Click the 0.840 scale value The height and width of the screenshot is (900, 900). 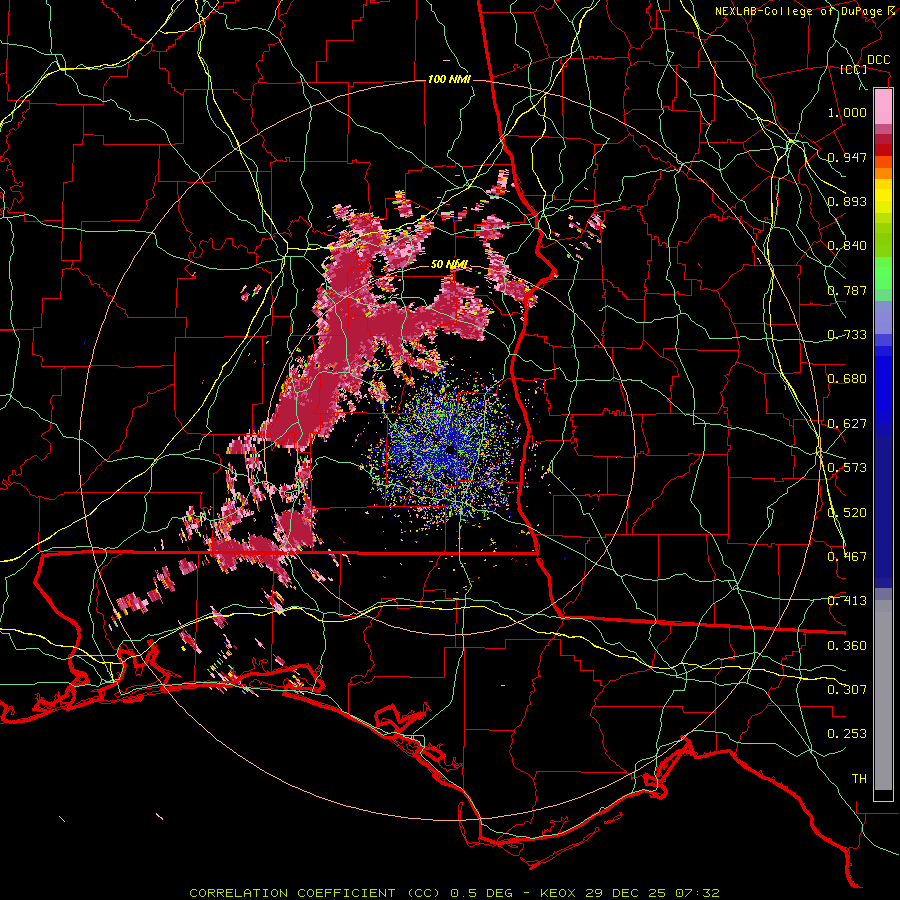(847, 246)
